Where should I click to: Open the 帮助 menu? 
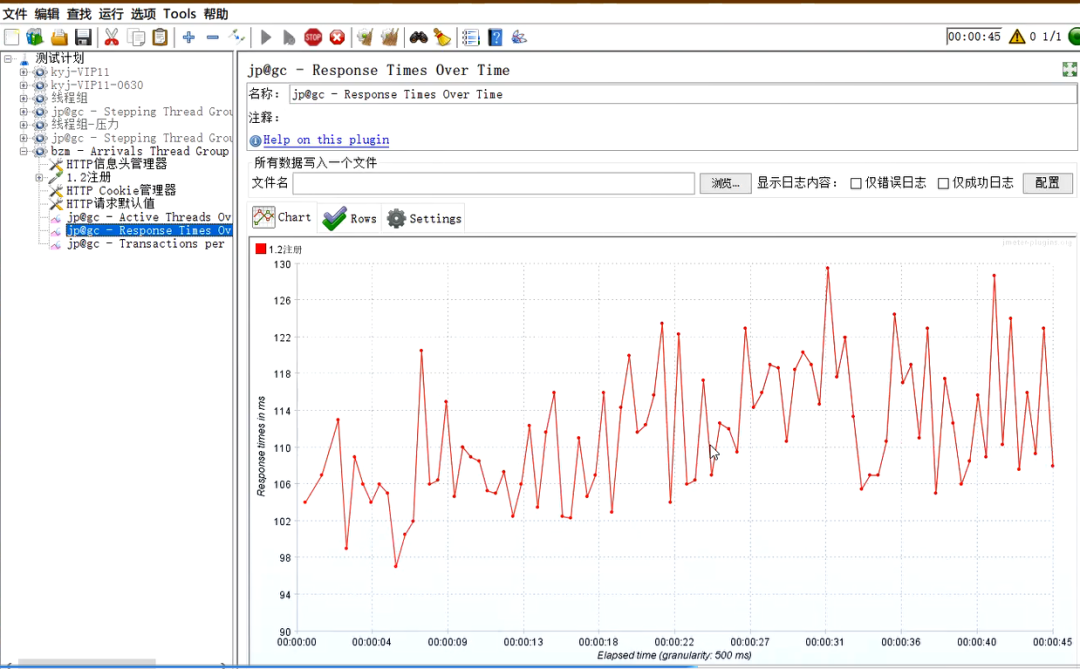pyautogui.click(x=216, y=14)
